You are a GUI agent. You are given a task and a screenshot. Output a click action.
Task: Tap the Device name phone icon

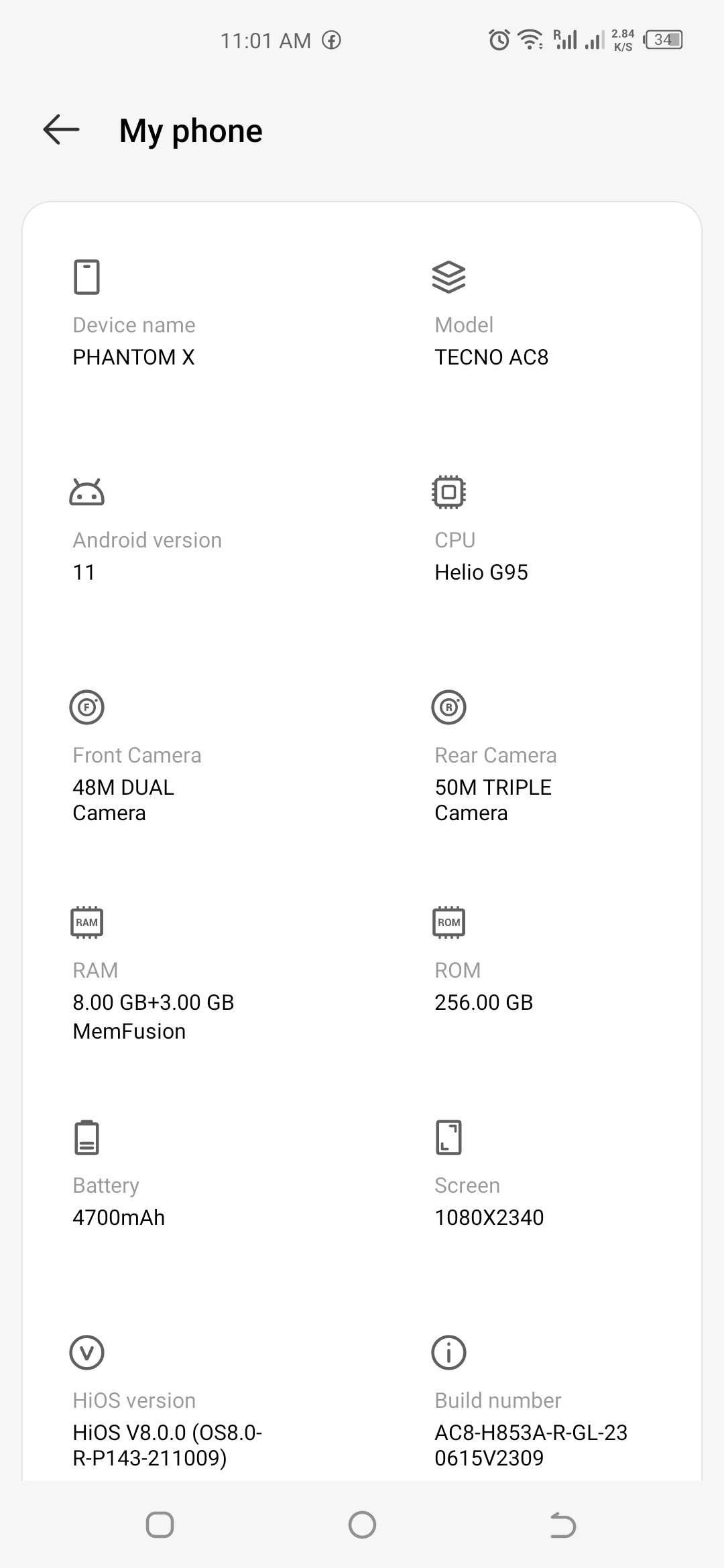click(86, 277)
